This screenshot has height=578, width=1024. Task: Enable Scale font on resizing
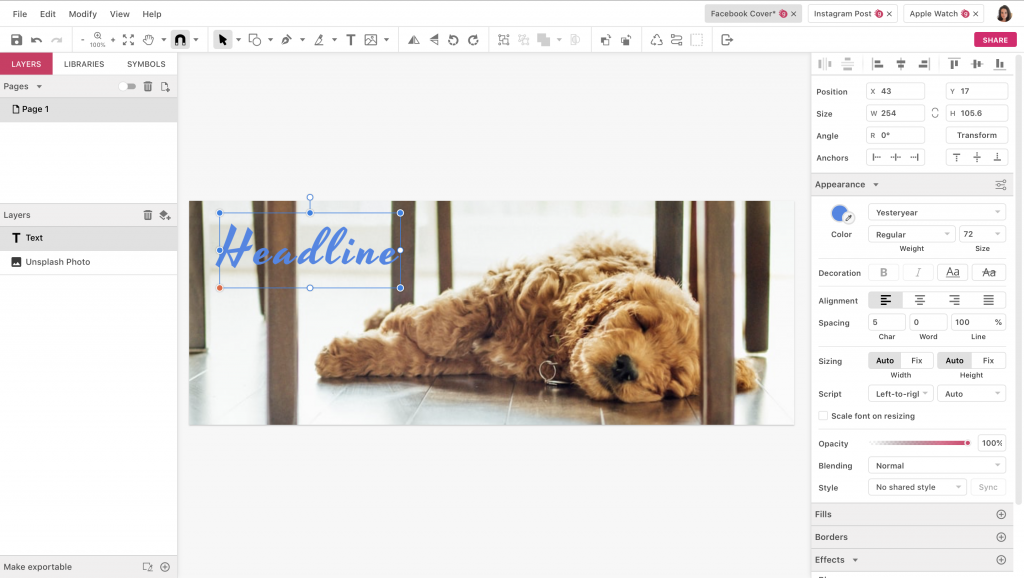click(x=821, y=416)
